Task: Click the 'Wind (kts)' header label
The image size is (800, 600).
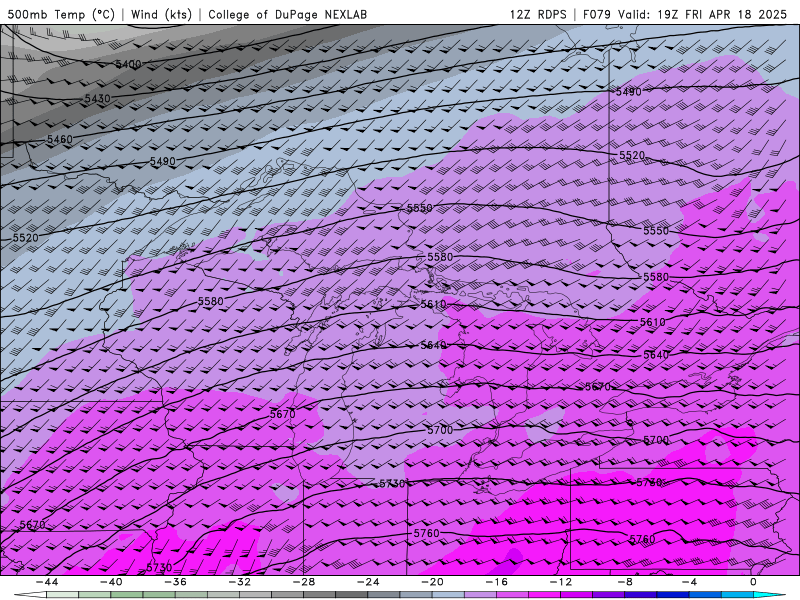Action: tap(161, 14)
